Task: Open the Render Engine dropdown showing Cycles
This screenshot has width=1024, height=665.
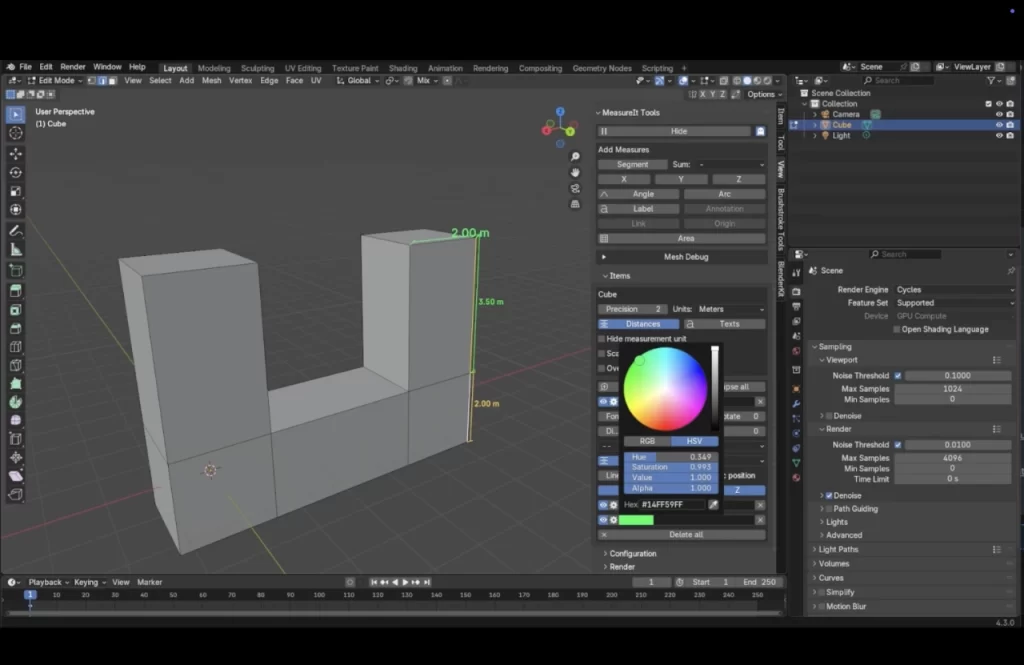Action: pyautogui.click(x=953, y=289)
